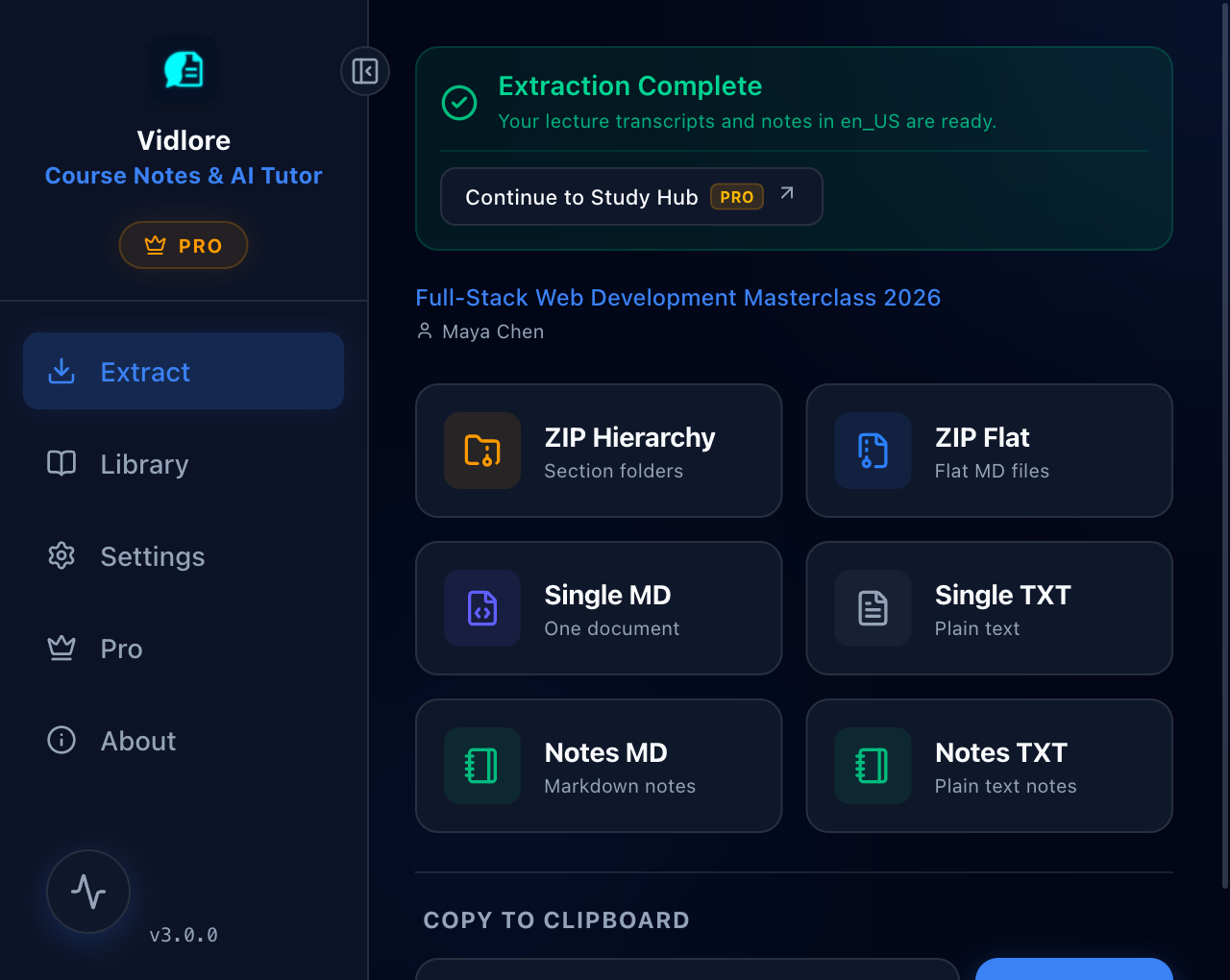Click the ZIP Hierarchy folder icon
Viewport: 1230px width, 980px height.
(482, 451)
